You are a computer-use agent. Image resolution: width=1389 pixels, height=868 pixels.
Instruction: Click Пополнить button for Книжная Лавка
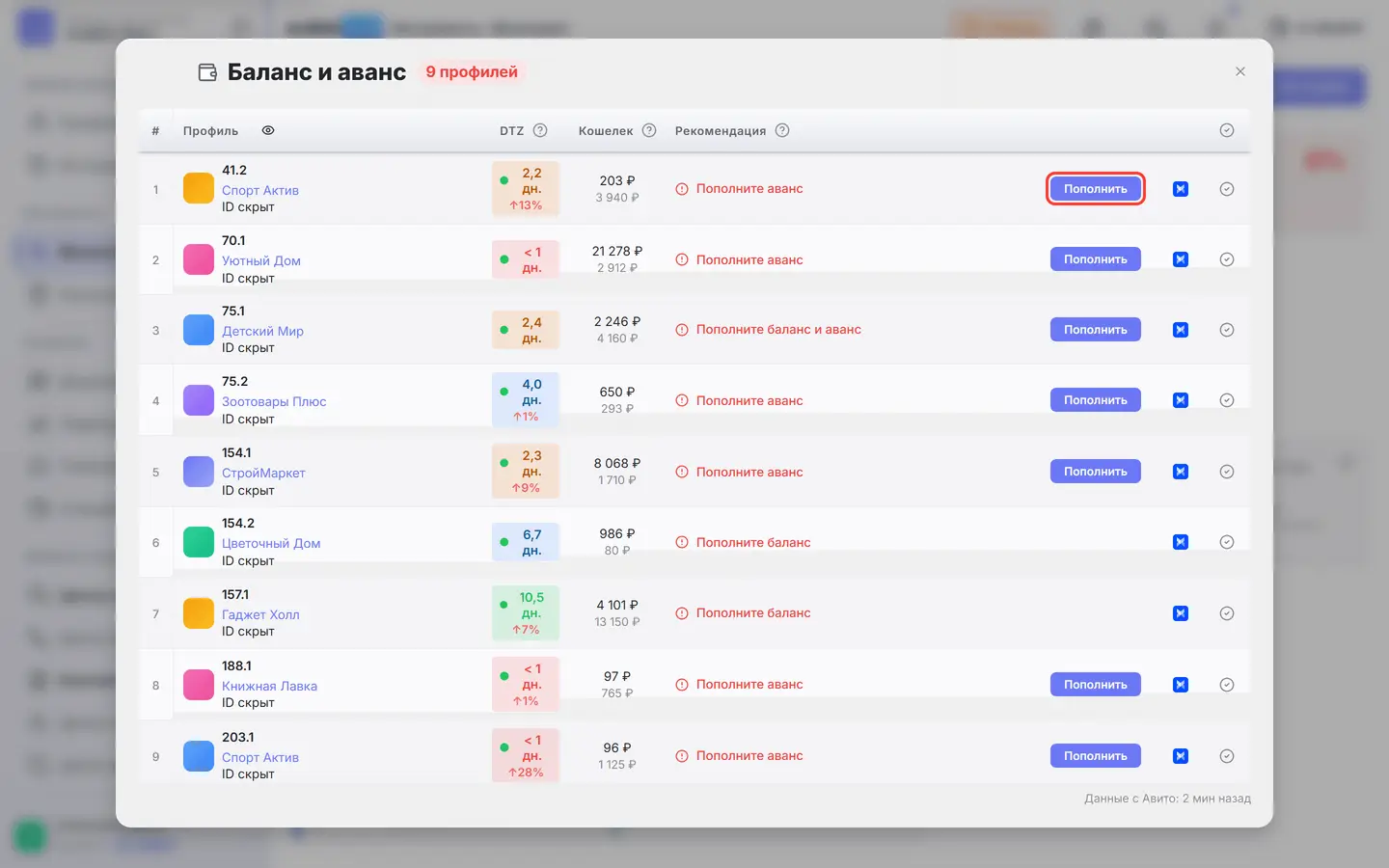pos(1096,685)
